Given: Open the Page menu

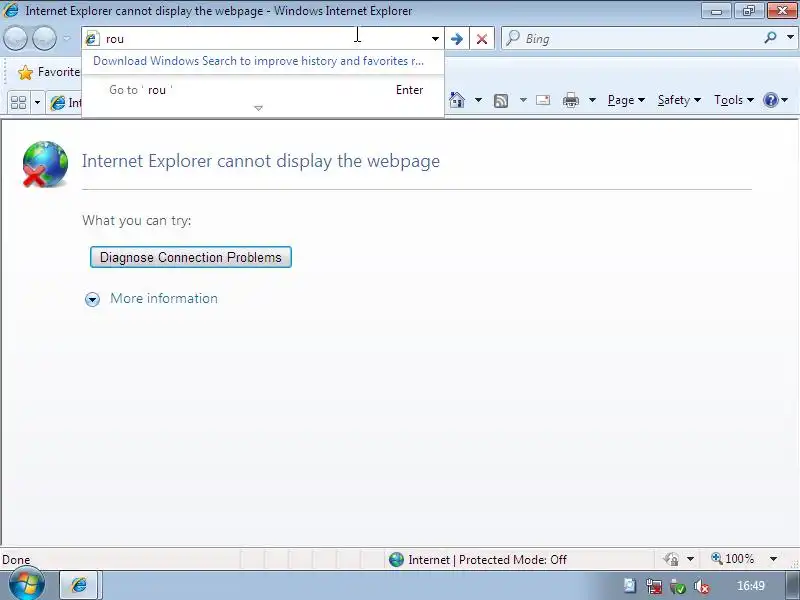Looking at the screenshot, I should 626,100.
